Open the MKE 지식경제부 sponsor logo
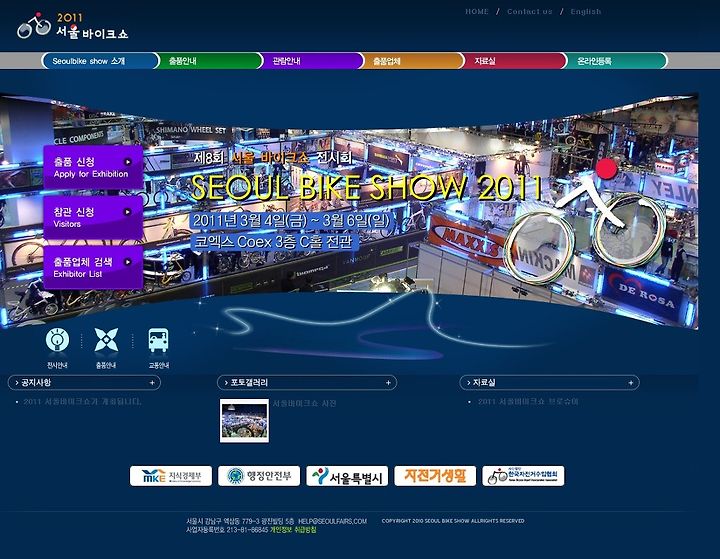The image size is (720, 559). [171, 476]
